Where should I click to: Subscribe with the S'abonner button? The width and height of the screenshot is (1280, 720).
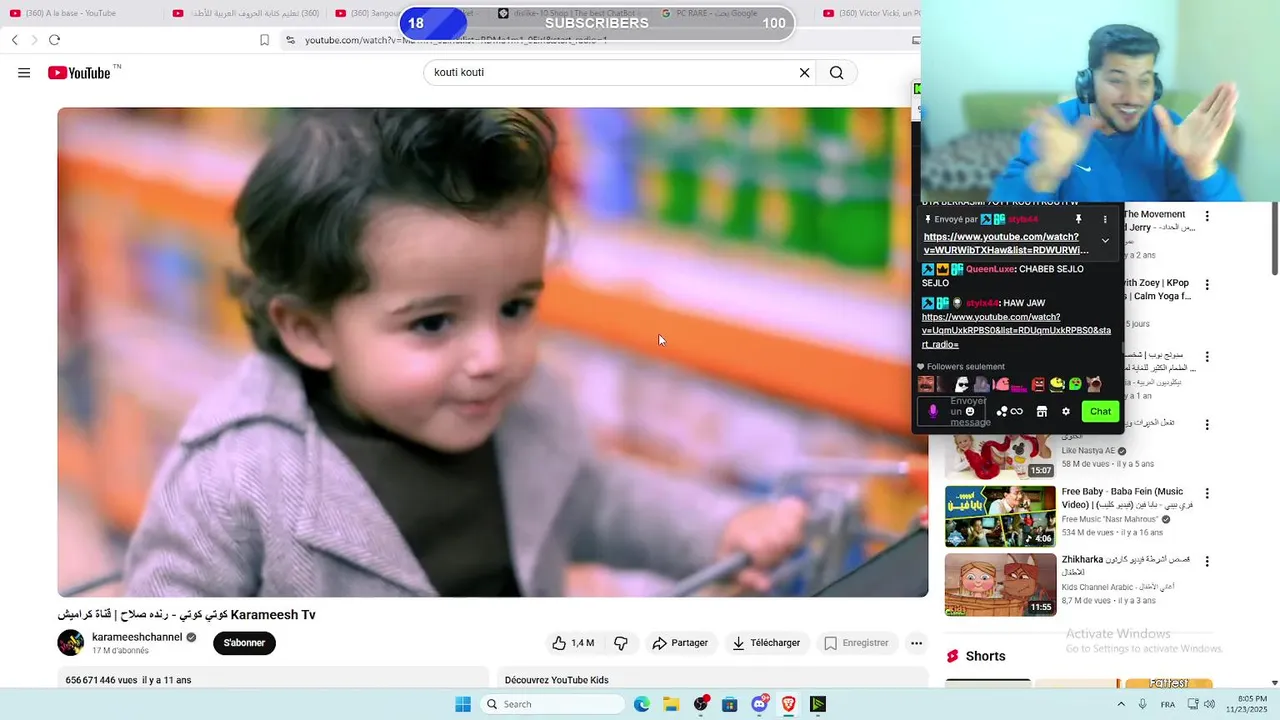[244, 643]
